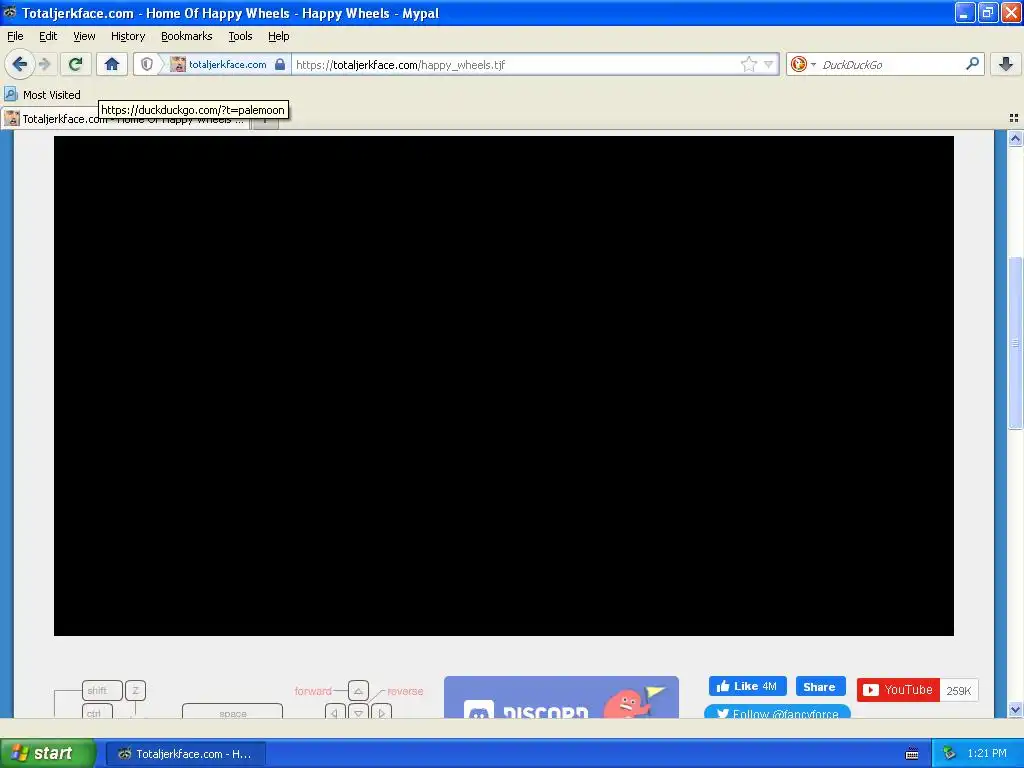Open the DuckDuckGo search engine selector
The height and width of the screenshot is (768, 1024).
tap(802, 64)
